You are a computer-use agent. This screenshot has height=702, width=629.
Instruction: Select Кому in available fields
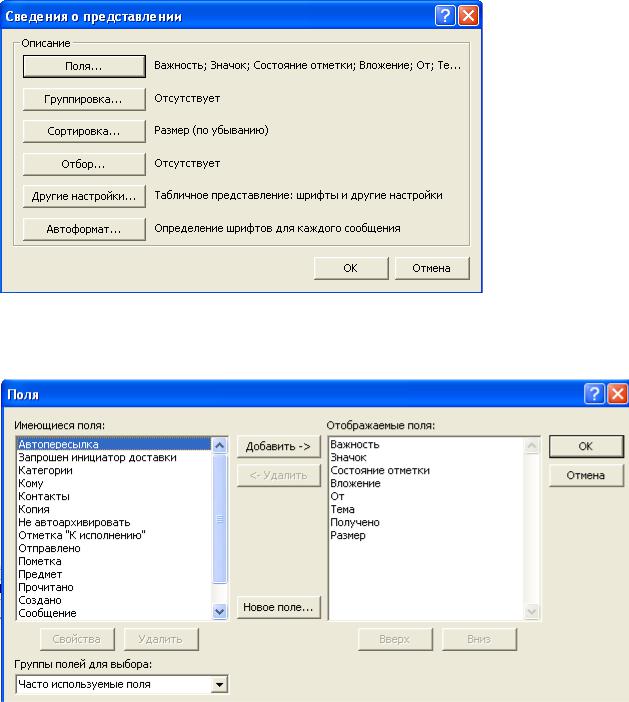(x=114, y=483)
